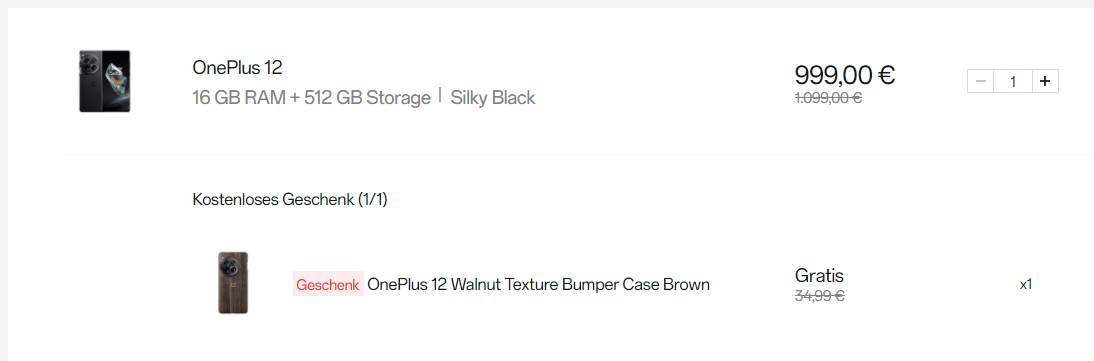The height and width of the screenshot is (361, 1094).
Task: Click the crossed-out 34,99 € price
Action: tap(820, 296)
